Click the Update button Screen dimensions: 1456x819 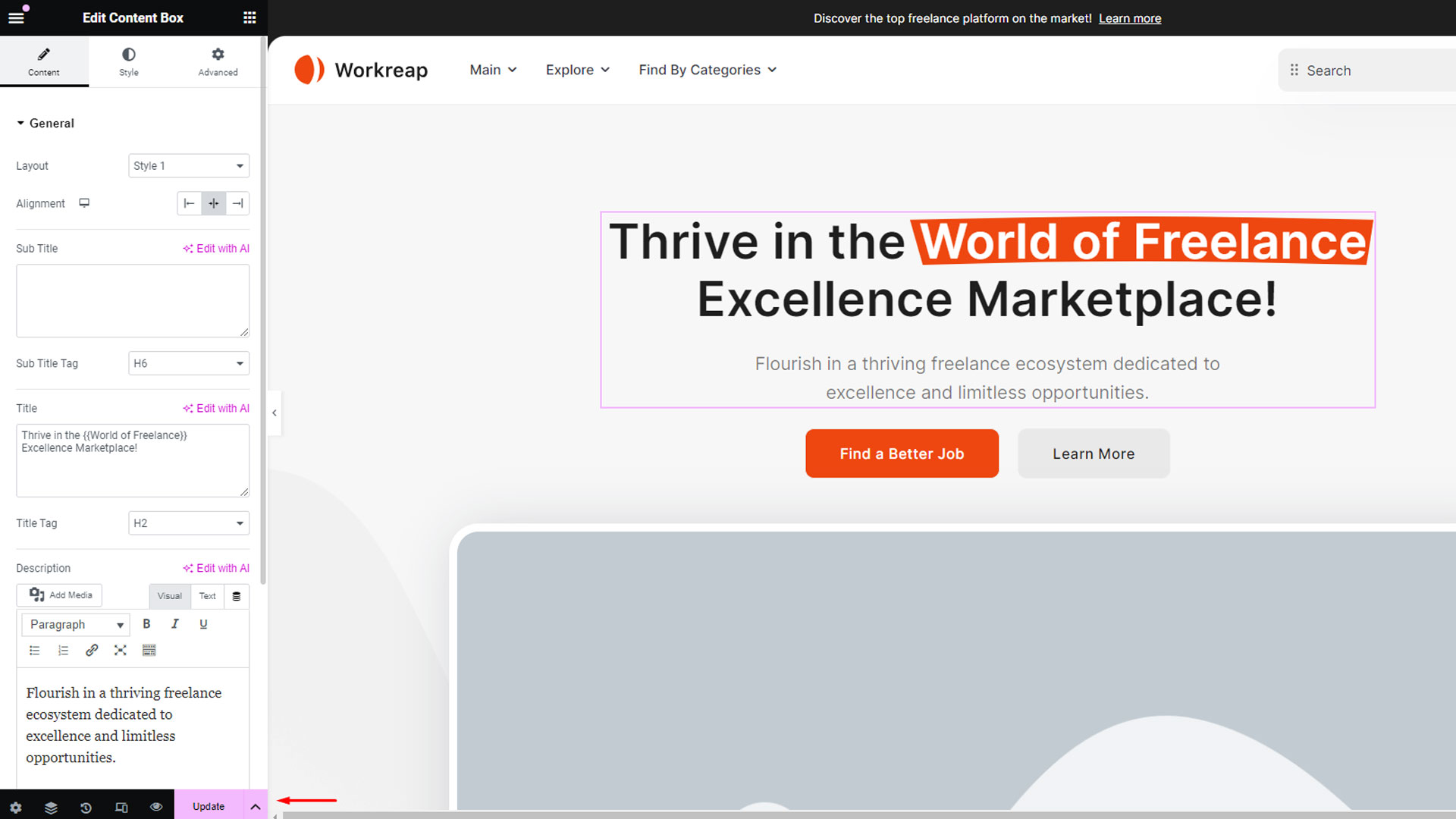tap(209, 807)
